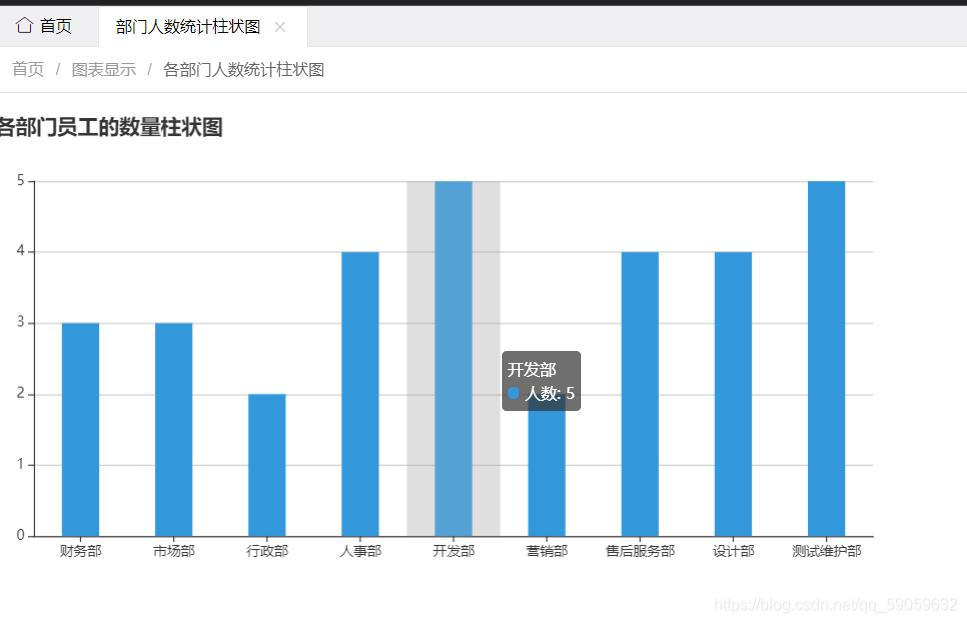Click the 市场部 bar in the chart
This screenshot has height=623, width=967.
coord(173,429)
